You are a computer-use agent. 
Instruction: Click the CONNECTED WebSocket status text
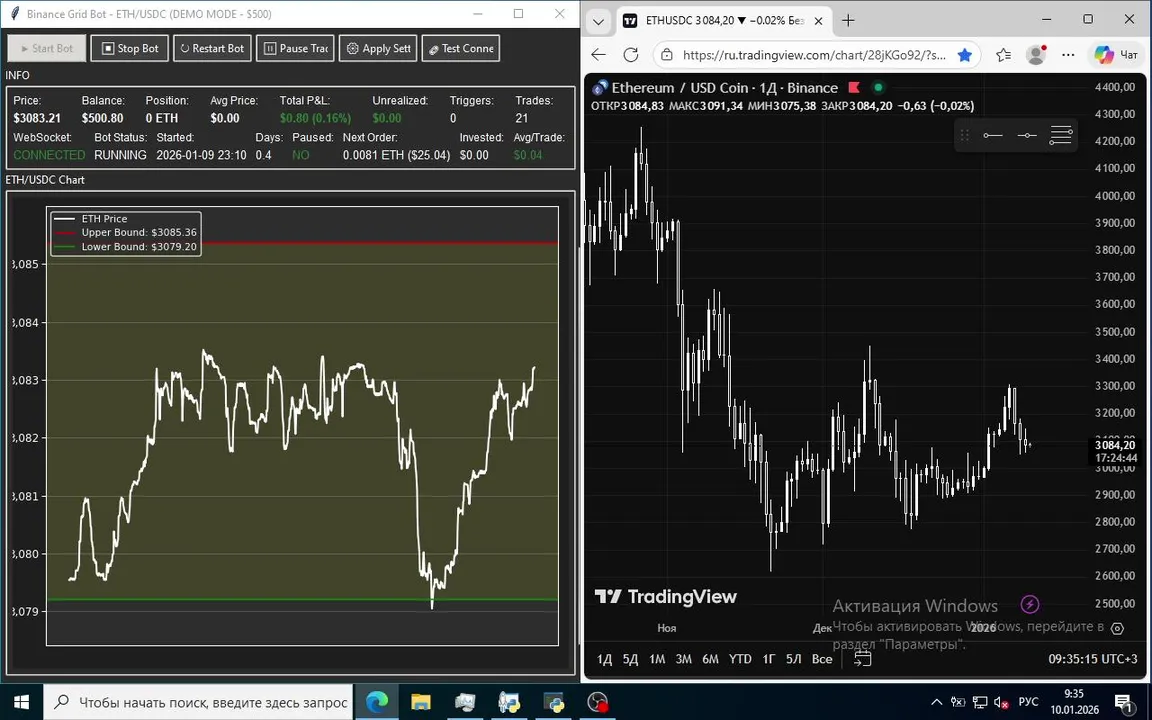click(x=49, y=155)
